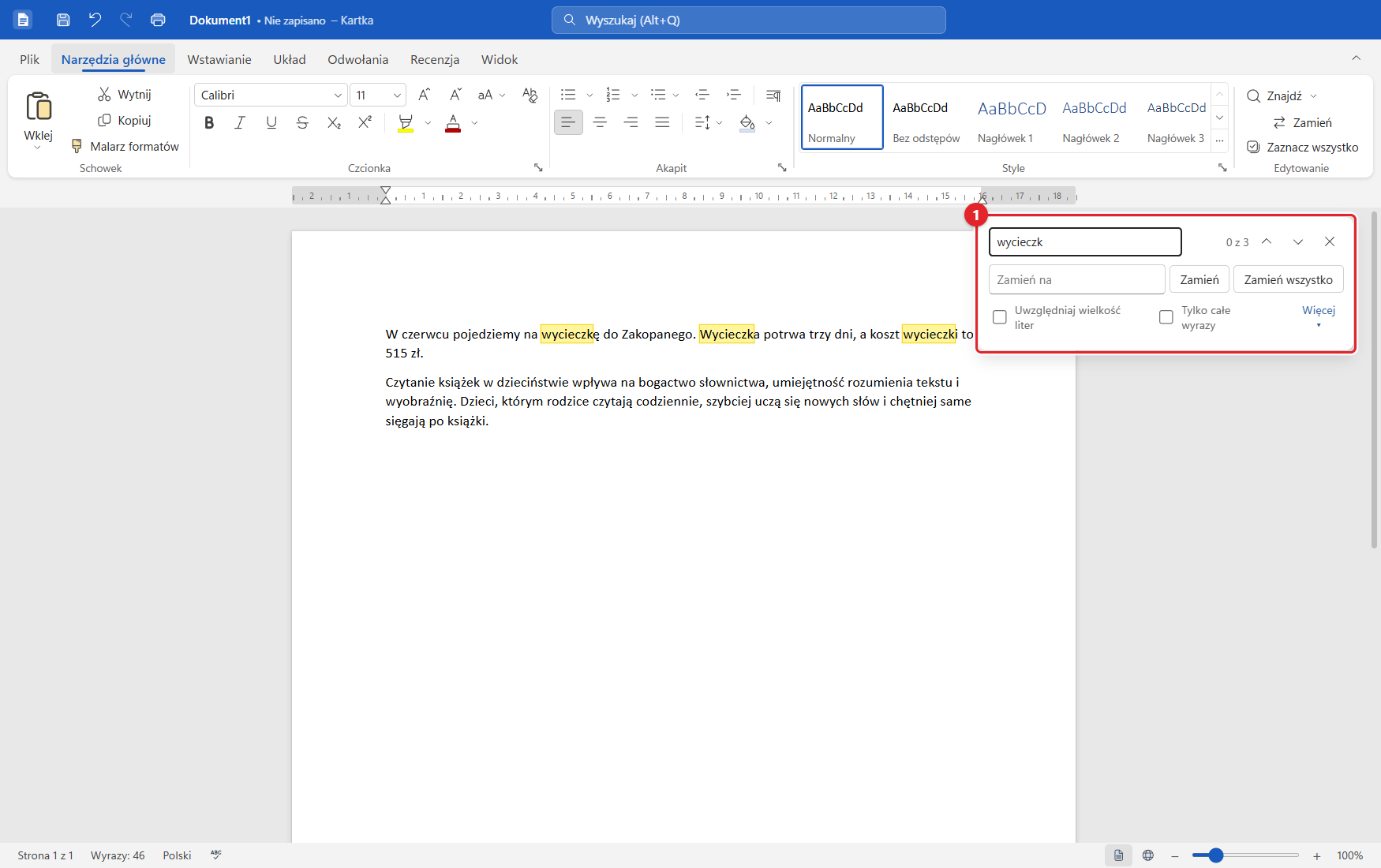Open the Recenzja tab

[435, 59]
